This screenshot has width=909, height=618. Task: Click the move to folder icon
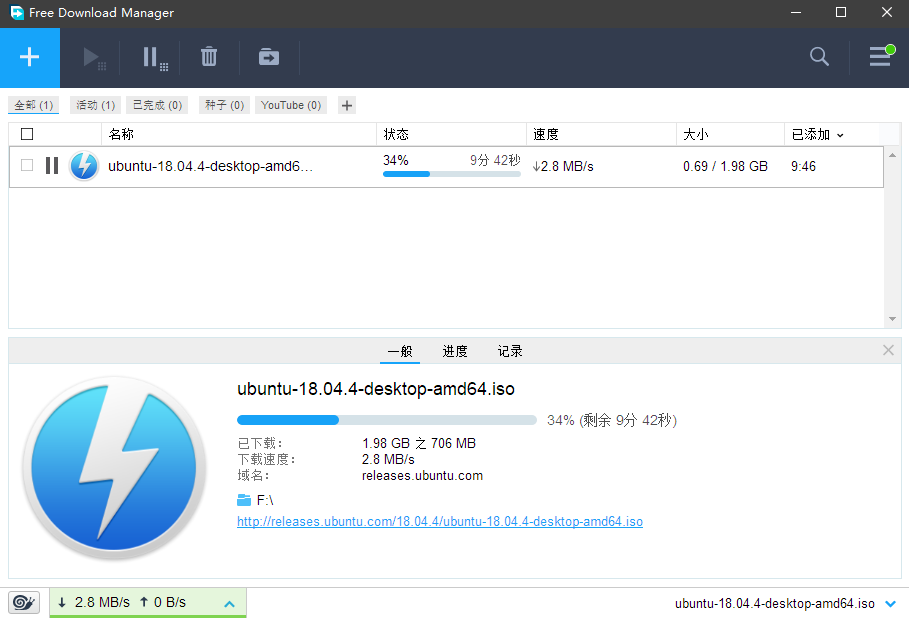[269, 57]
